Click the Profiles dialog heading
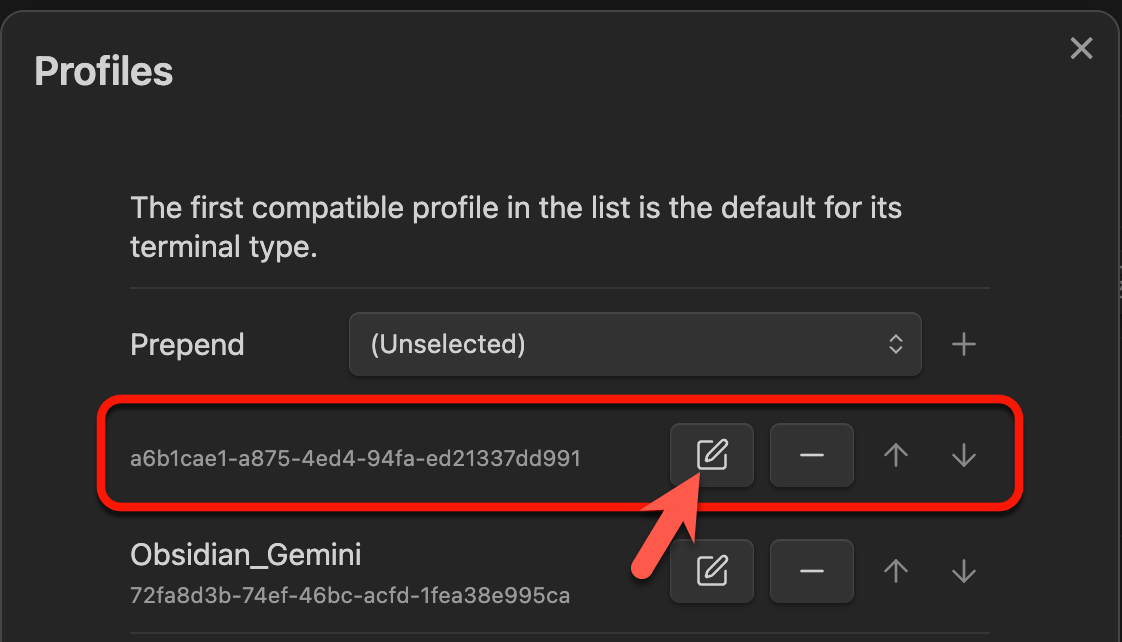1122x642 pixels. coord(104,72)
